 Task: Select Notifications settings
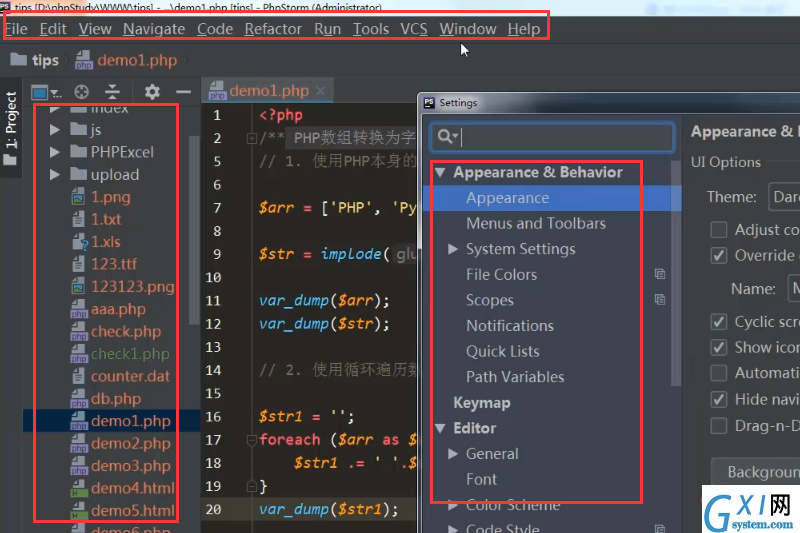point(510,325)
